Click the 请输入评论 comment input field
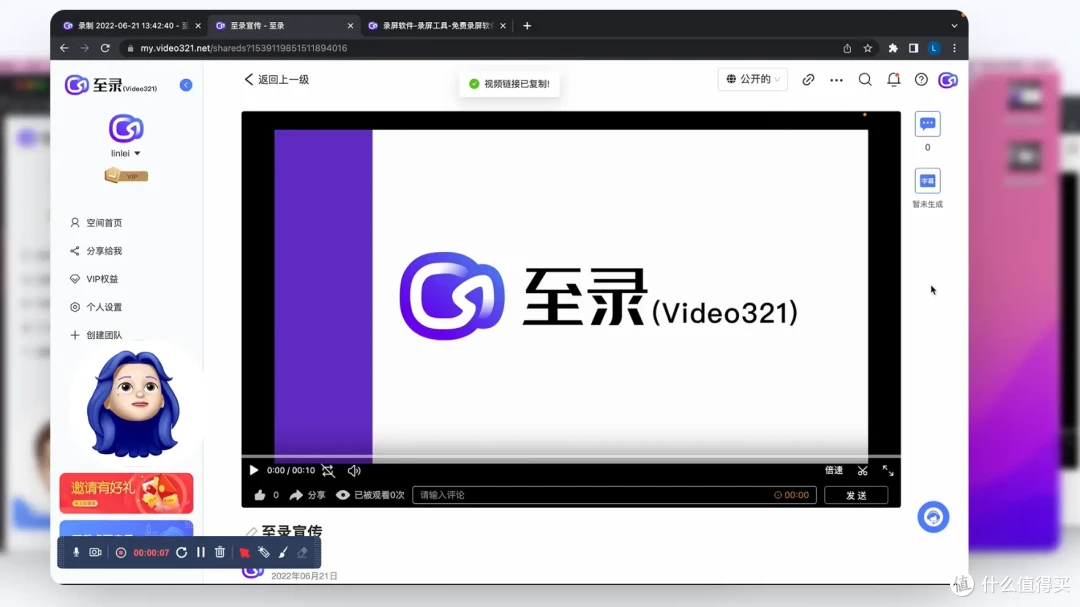This screenshot has width=1080, height=607. pos(614,495)
